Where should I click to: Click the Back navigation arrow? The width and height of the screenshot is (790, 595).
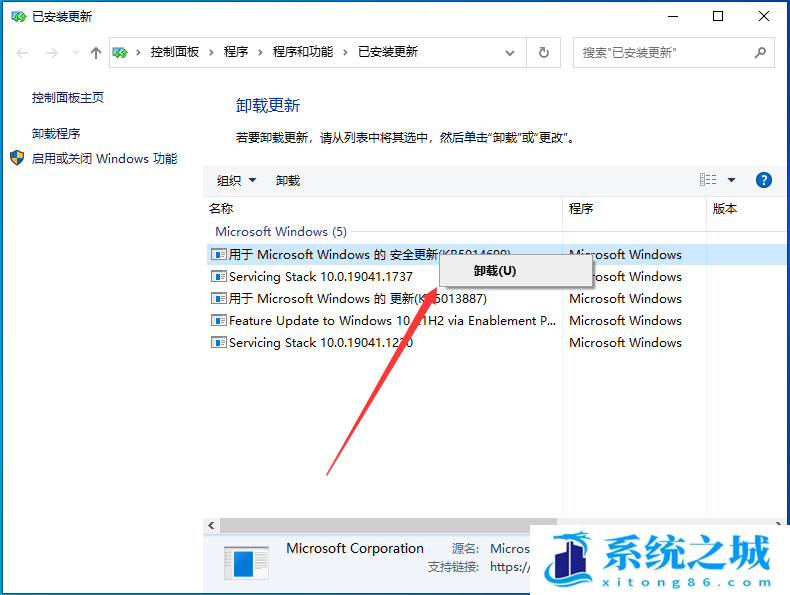coord(22,52)
